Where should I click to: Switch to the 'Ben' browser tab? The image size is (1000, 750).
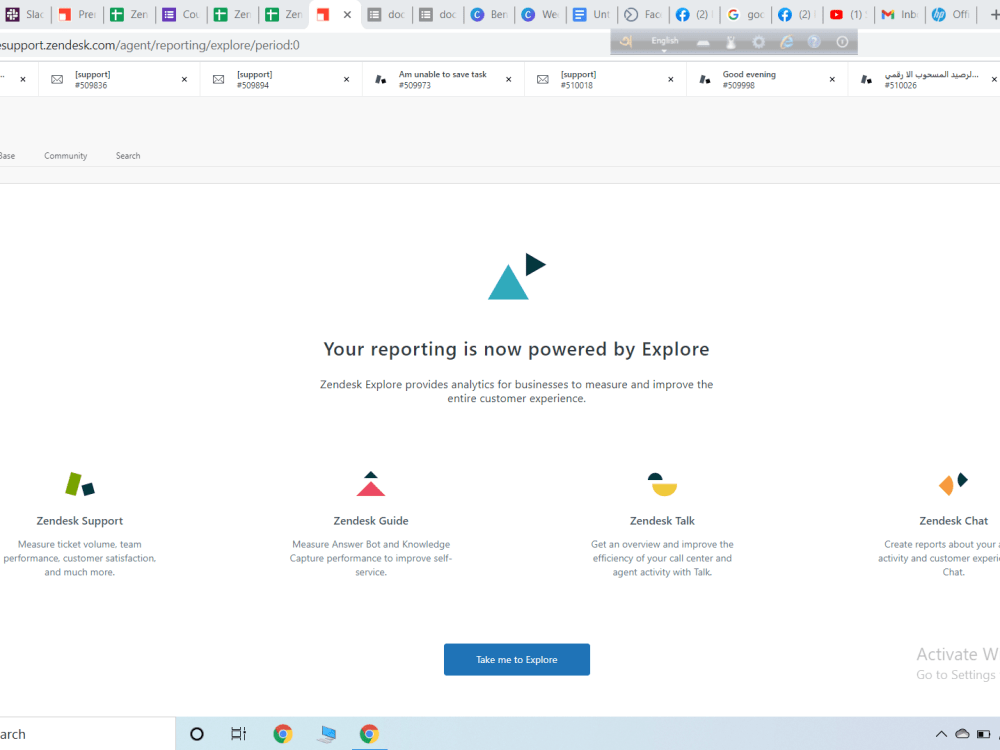tap(489, 14)
